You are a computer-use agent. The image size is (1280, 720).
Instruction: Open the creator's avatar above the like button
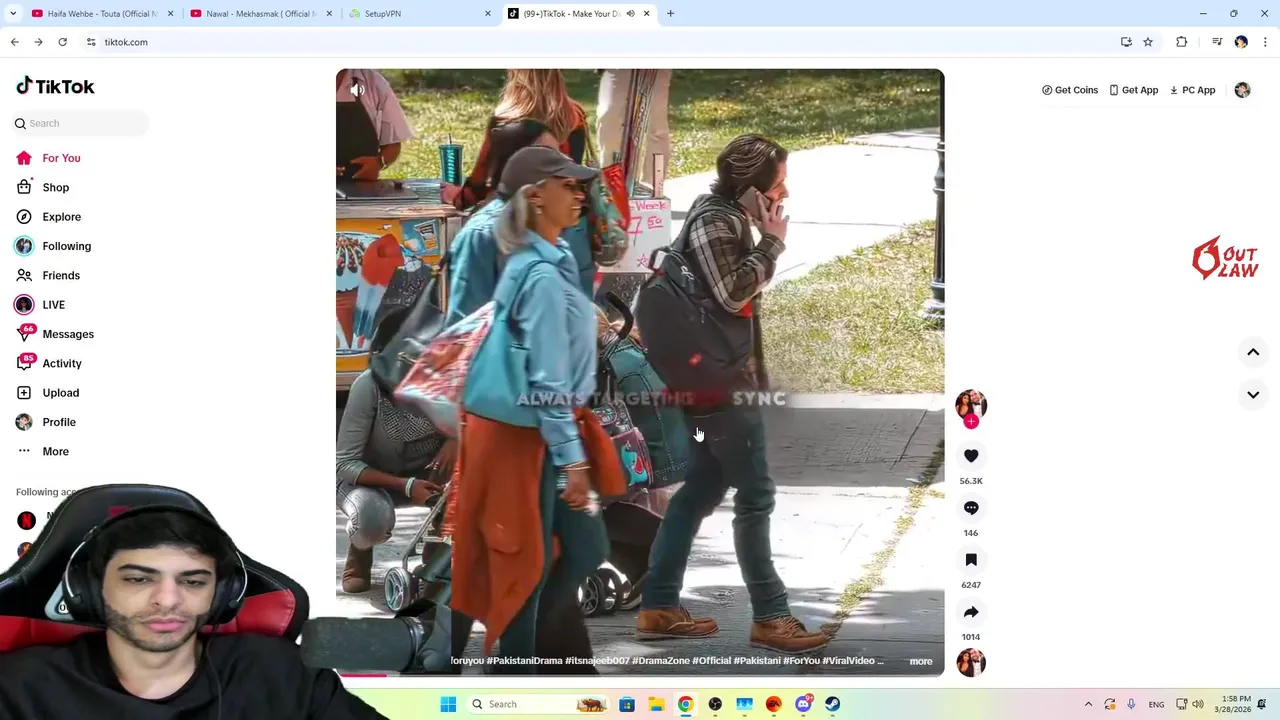click(971, 404)
